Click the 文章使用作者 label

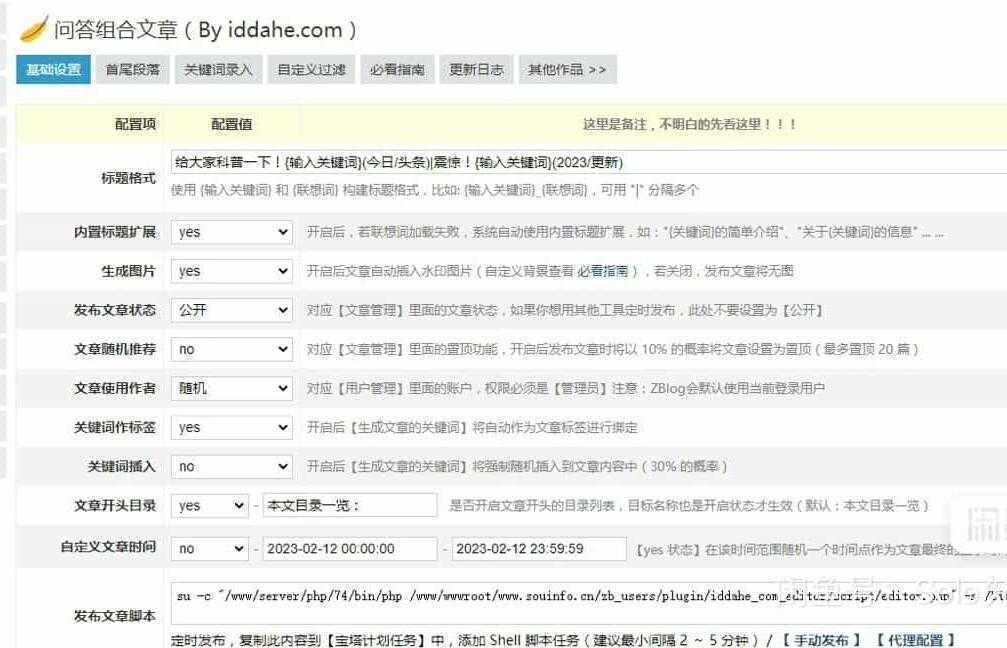(115, 388)
